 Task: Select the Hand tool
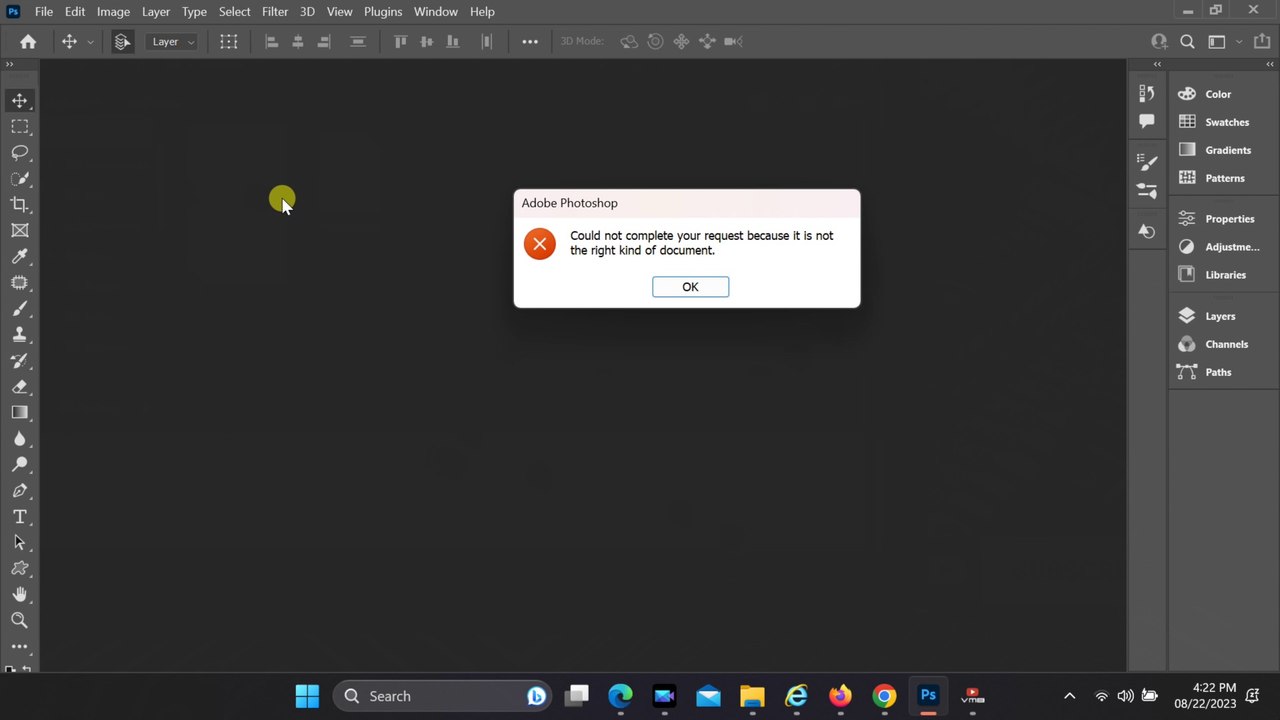(19, 594)
